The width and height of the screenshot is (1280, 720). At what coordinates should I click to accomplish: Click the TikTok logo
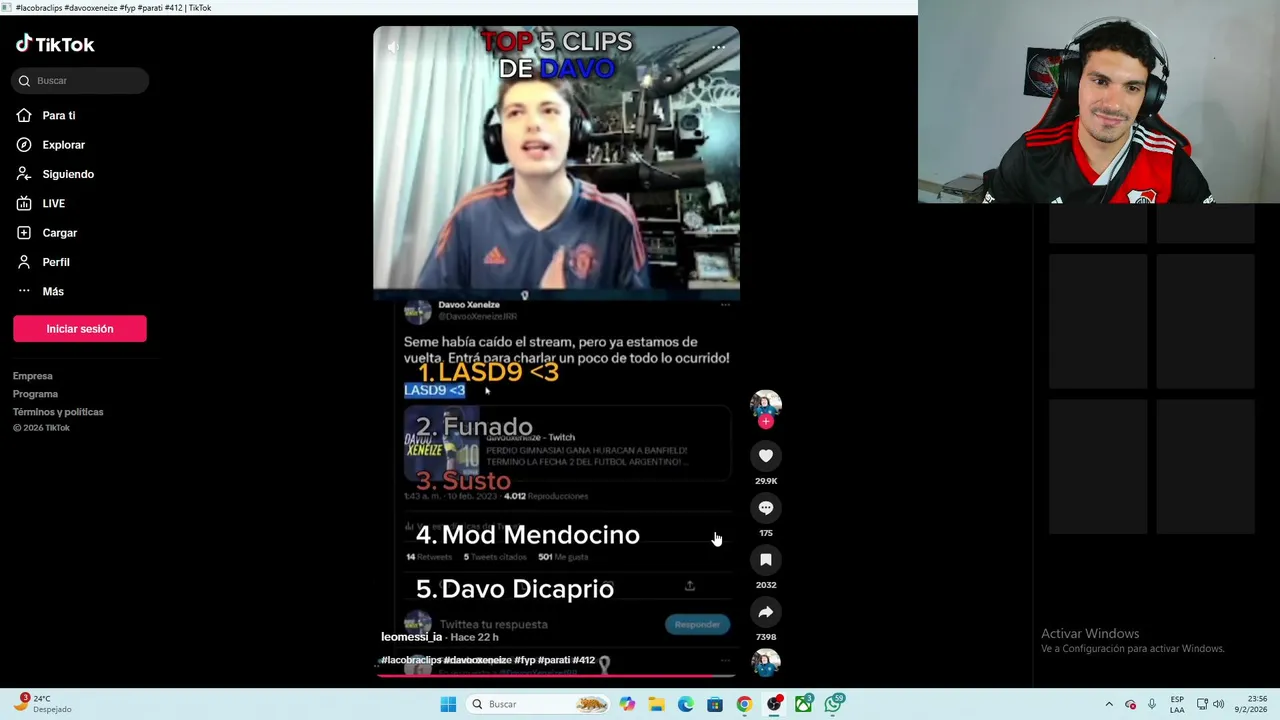point(55,44)
